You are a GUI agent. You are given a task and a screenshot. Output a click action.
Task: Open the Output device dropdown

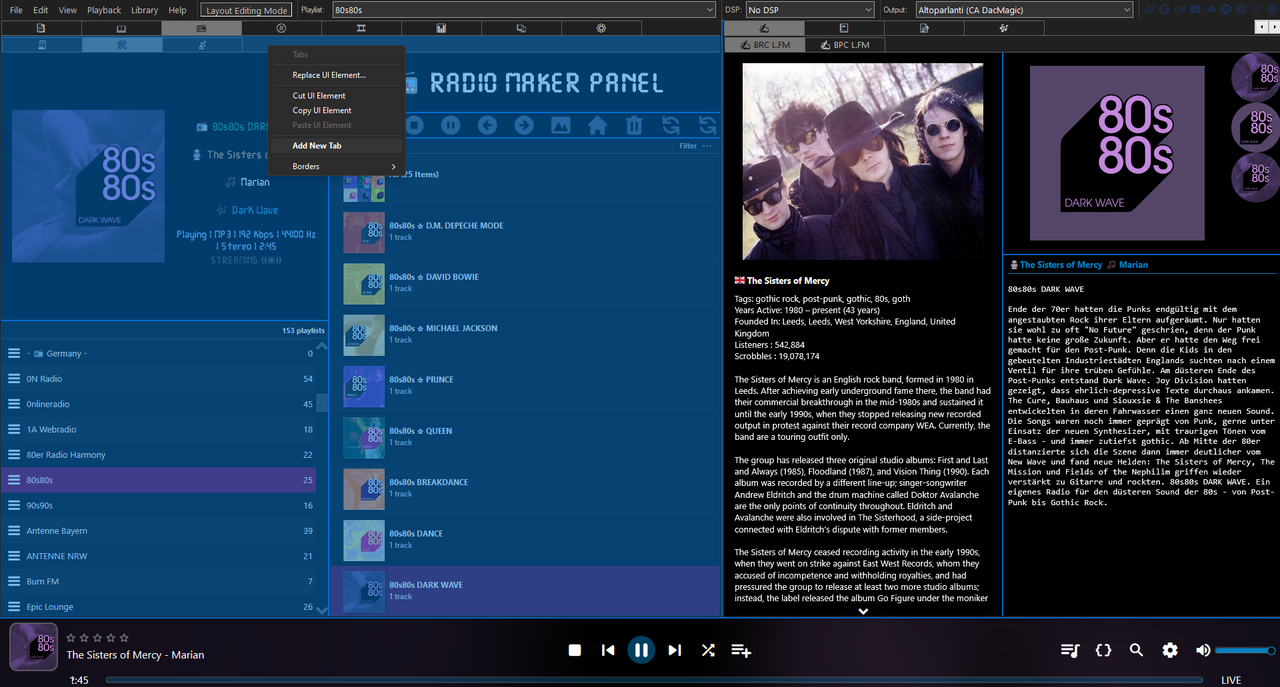(1024, 10)
